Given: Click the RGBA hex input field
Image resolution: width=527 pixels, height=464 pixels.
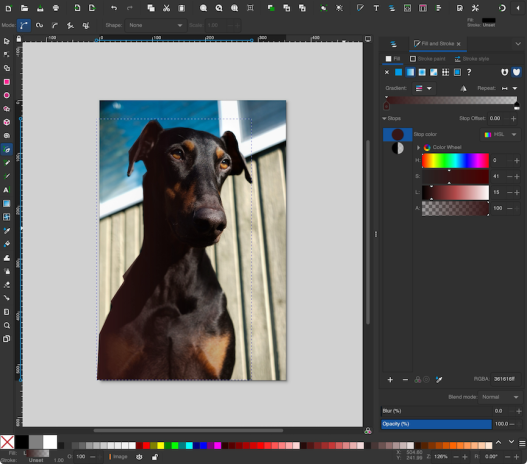Looking at the screenshot, I should pos(505,379).
